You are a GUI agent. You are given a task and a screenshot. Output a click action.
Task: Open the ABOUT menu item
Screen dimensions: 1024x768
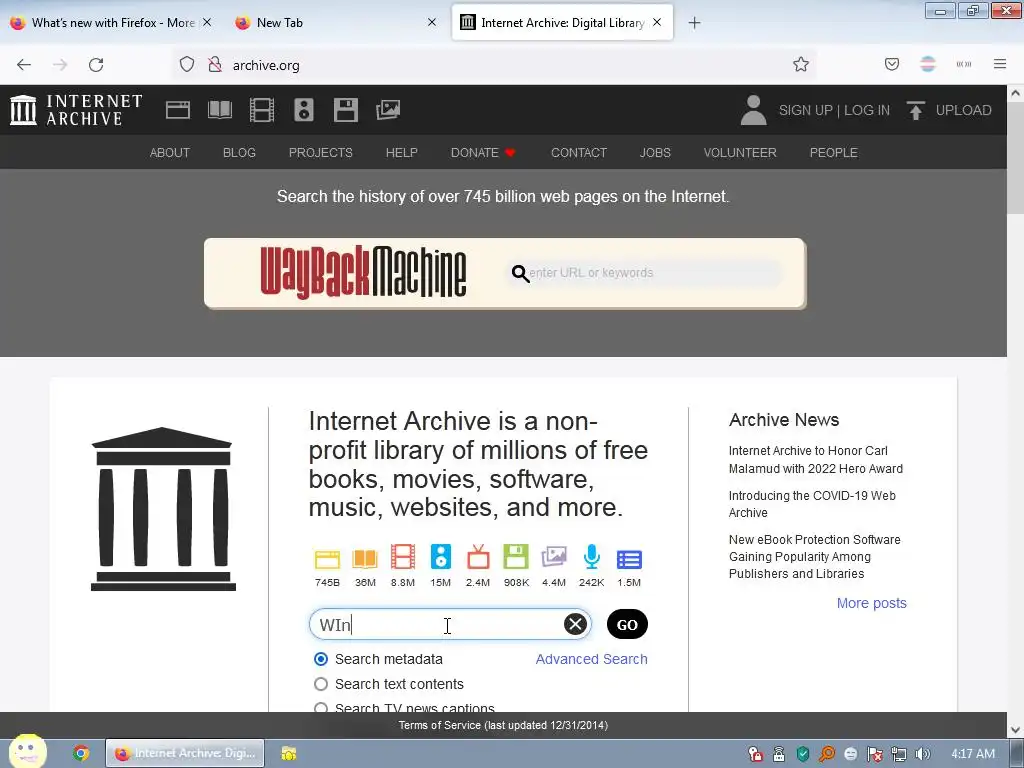[170, 152]
